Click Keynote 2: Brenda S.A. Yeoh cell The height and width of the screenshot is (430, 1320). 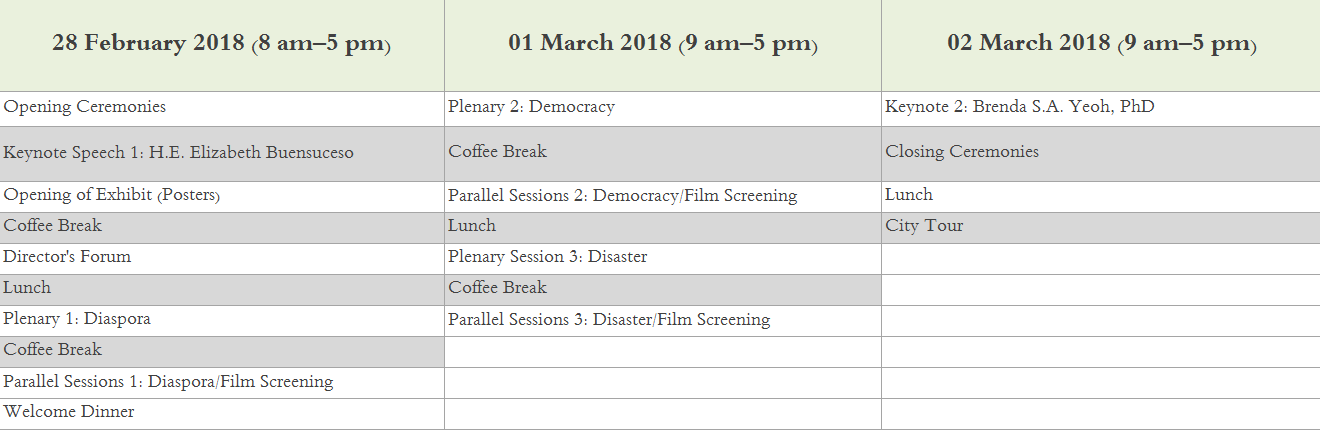point(1101,108)
